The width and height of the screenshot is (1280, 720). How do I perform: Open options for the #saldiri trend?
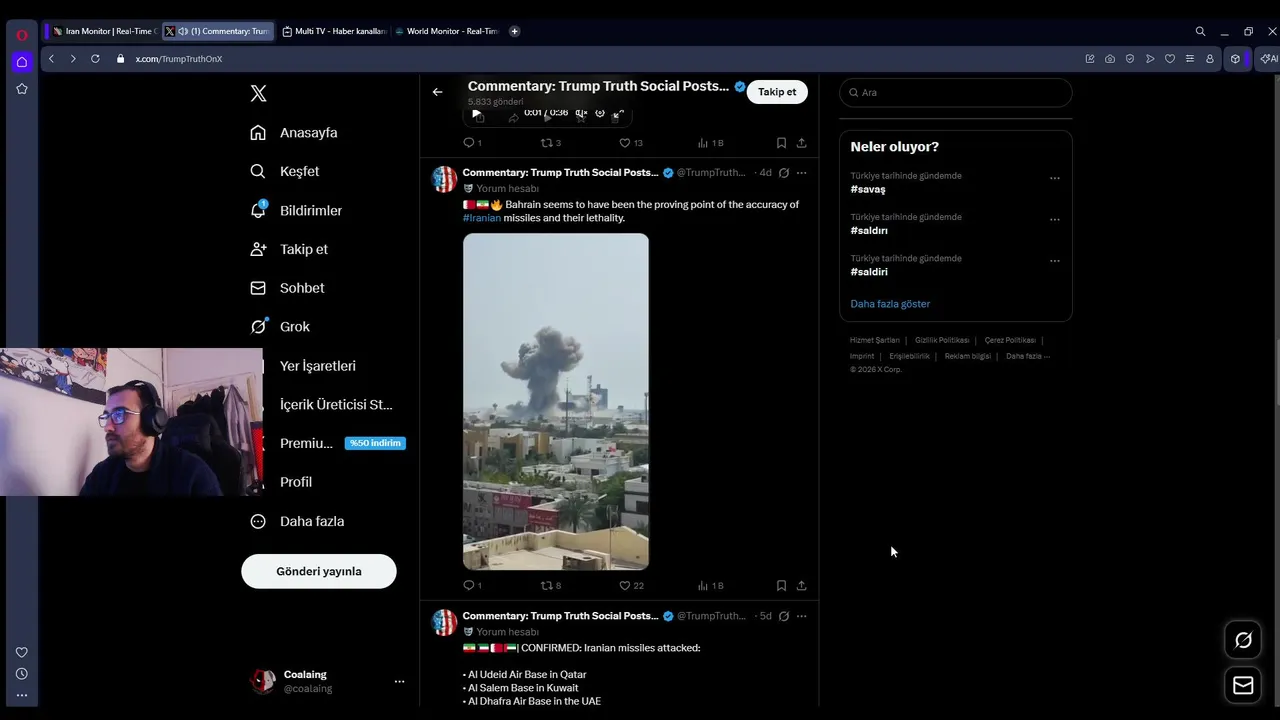pyautogui.click(x=1054, y=261)
